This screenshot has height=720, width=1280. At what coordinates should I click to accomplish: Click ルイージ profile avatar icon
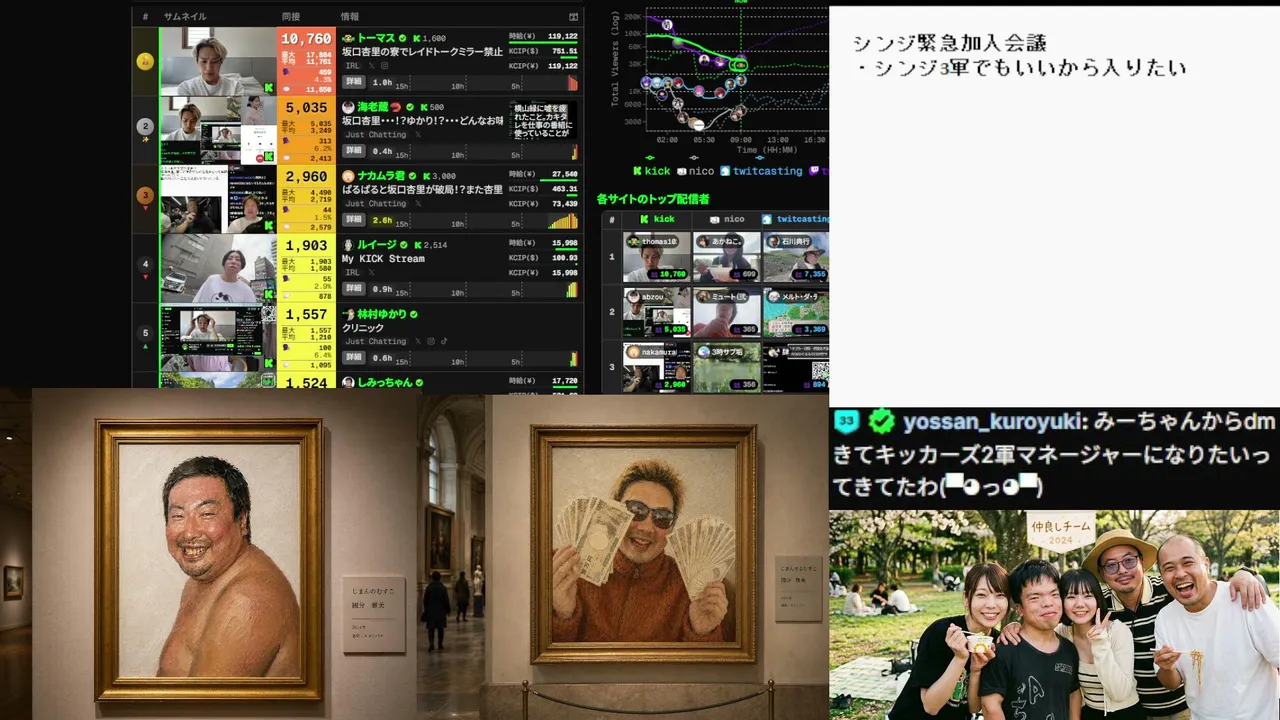tap(348, 245)
